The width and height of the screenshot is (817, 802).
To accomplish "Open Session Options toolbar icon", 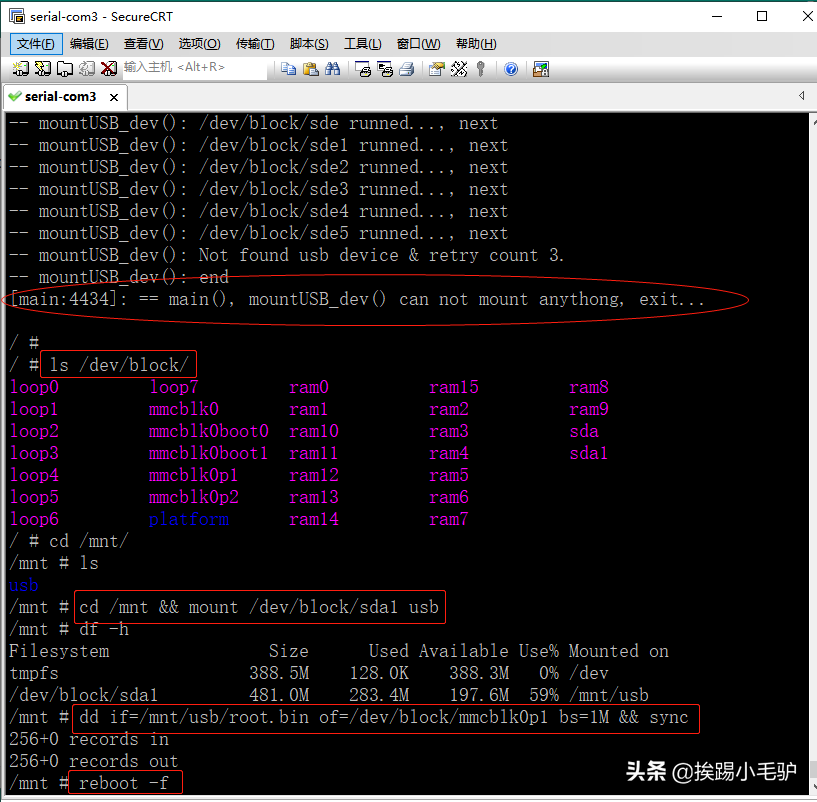I will pyautogui.click(x=437, y=69).
